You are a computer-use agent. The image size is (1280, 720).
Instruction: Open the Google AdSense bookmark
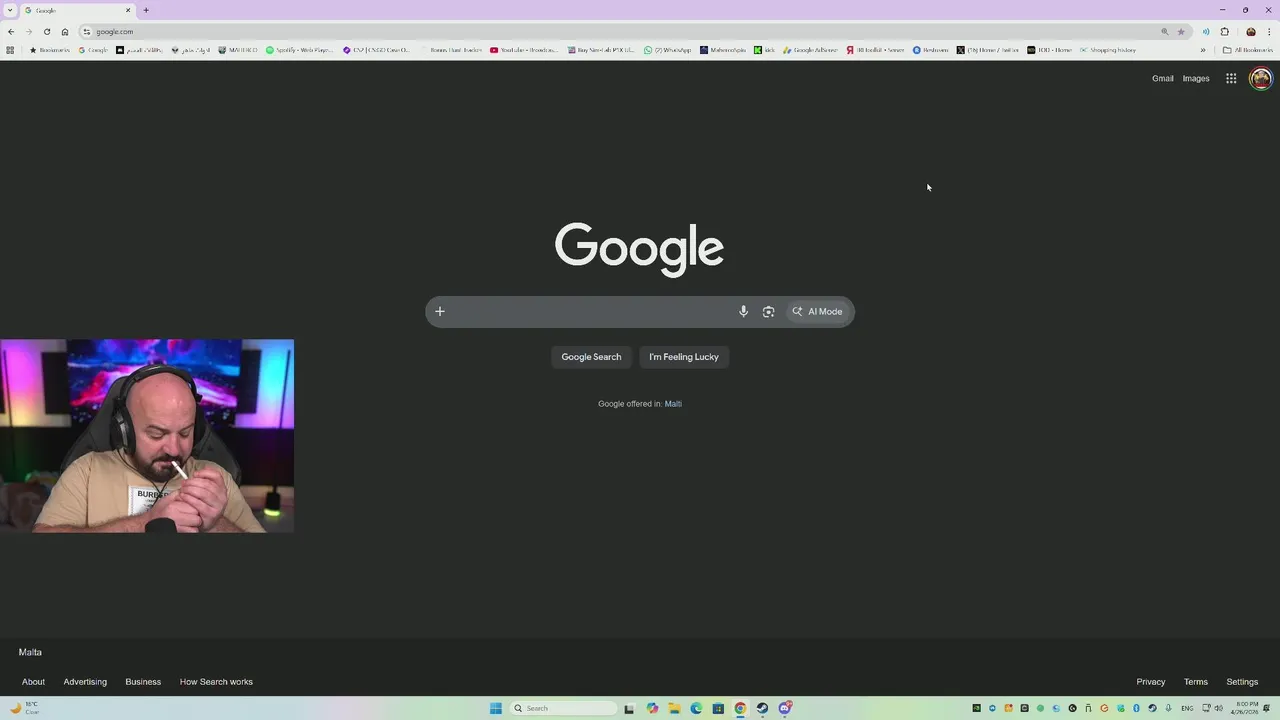point(810,50)
